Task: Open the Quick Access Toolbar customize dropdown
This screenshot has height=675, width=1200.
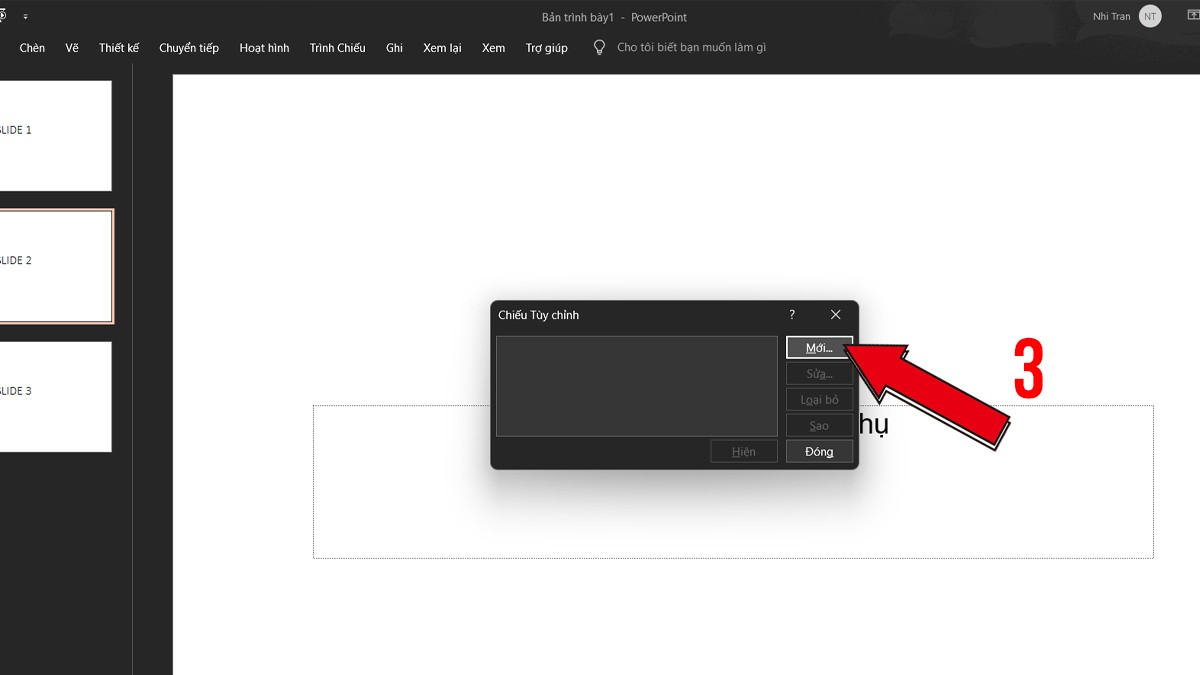Action: [25, 17]
